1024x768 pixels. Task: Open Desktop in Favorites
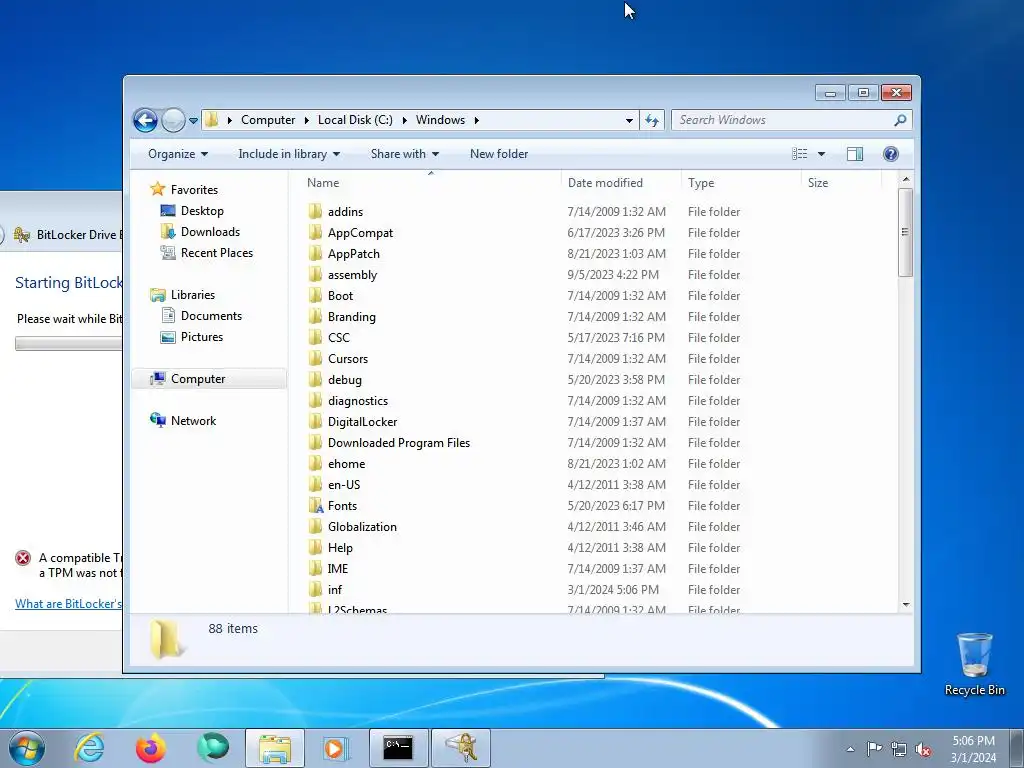pos(202,211)
